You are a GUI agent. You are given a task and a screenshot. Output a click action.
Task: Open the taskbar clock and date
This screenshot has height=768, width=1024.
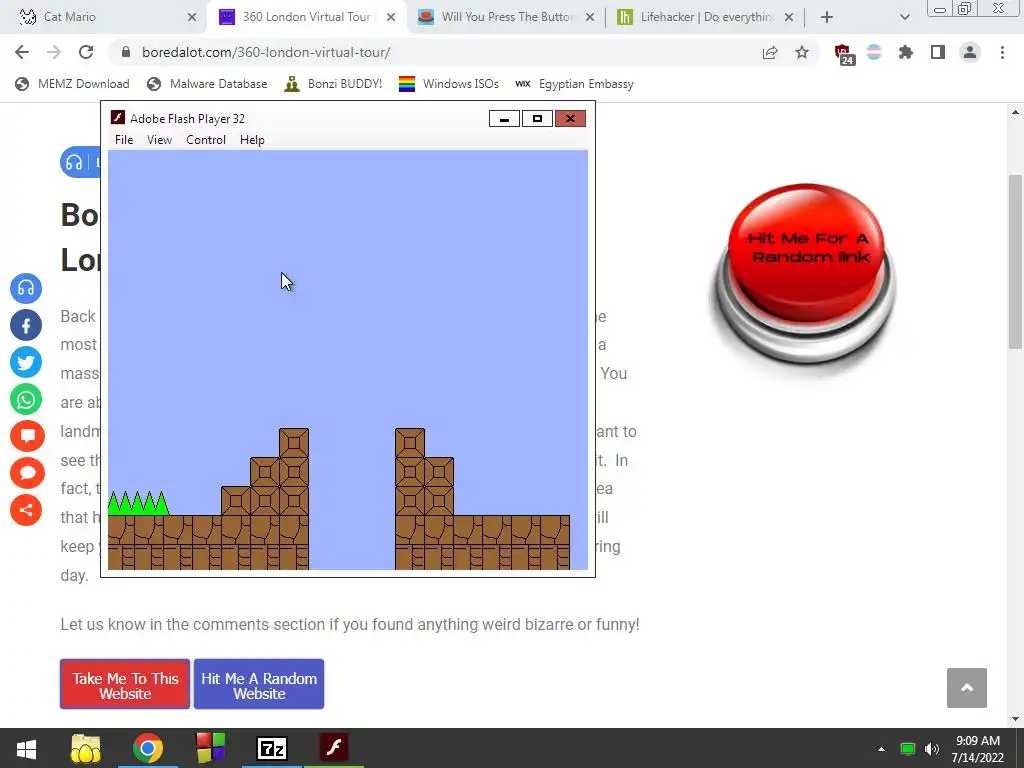point(978,749)
